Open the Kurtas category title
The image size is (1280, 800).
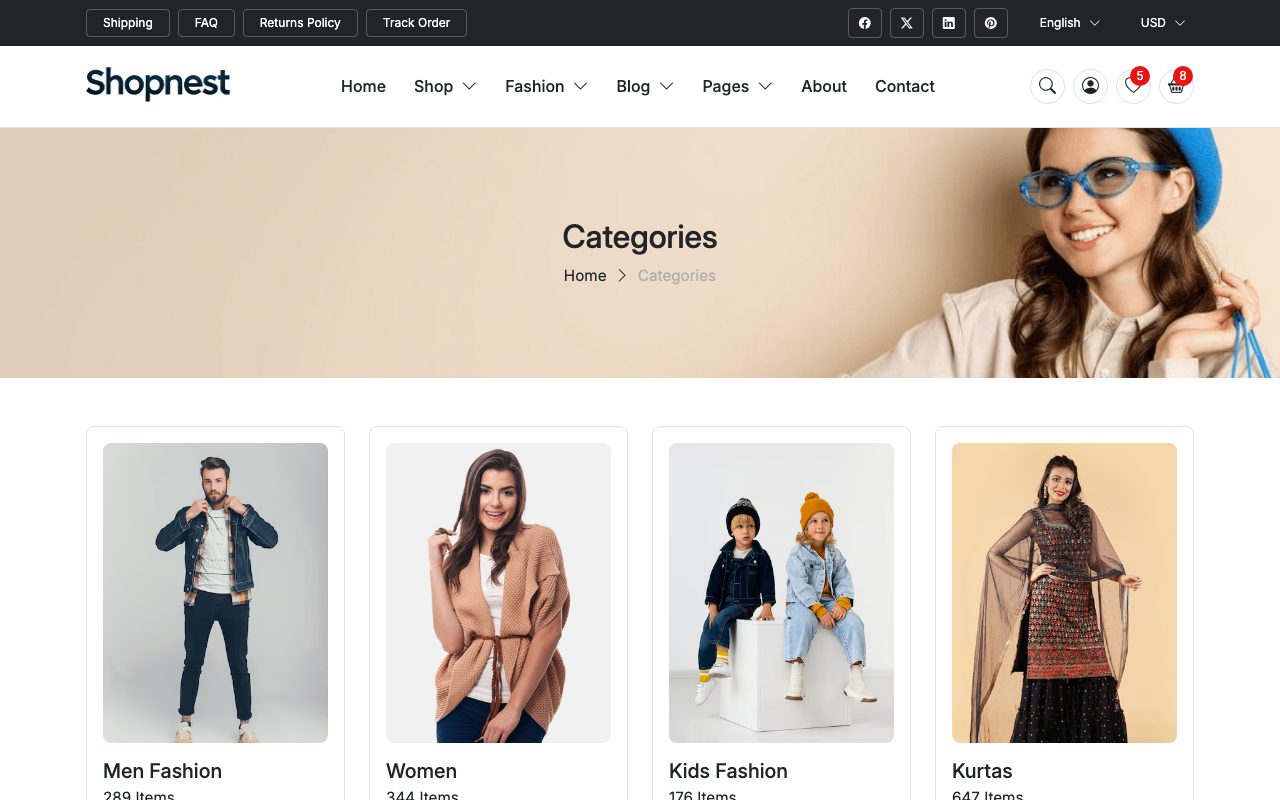(x=982, y=771)
